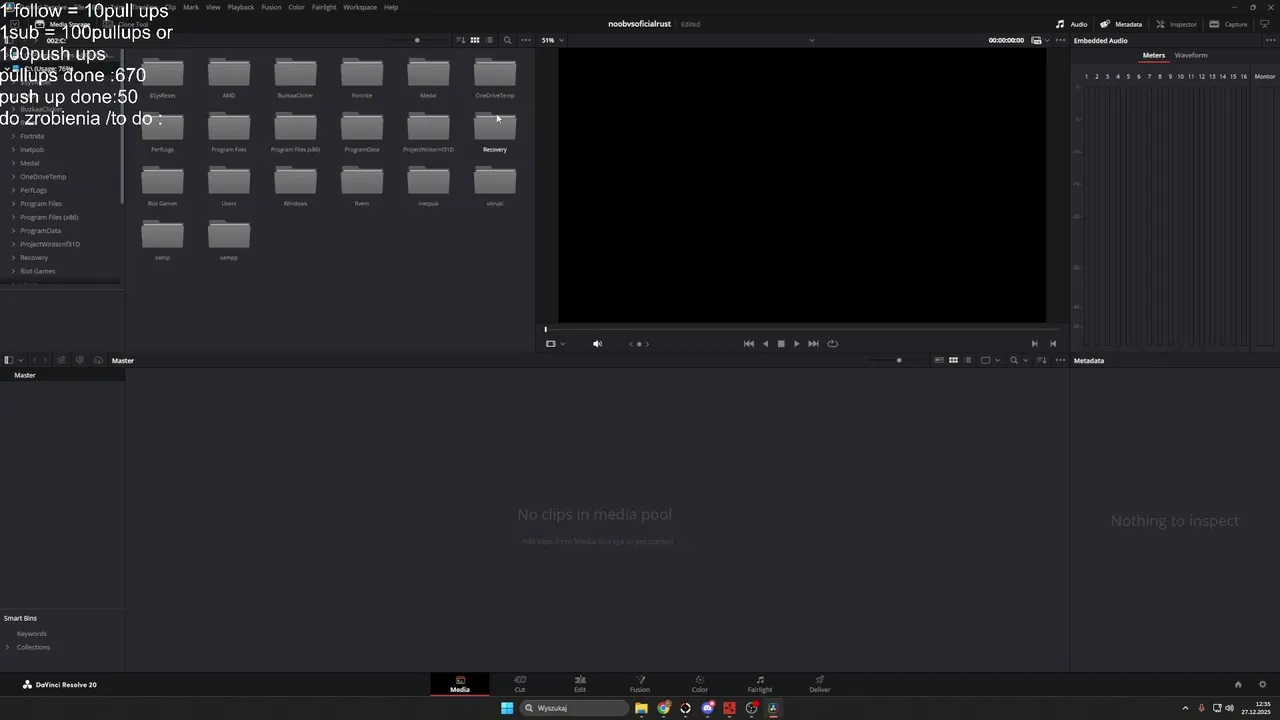Expand the viewer clip name dropdown
The height and width of the screenshot is (720, 1280).
coord(811,40)
